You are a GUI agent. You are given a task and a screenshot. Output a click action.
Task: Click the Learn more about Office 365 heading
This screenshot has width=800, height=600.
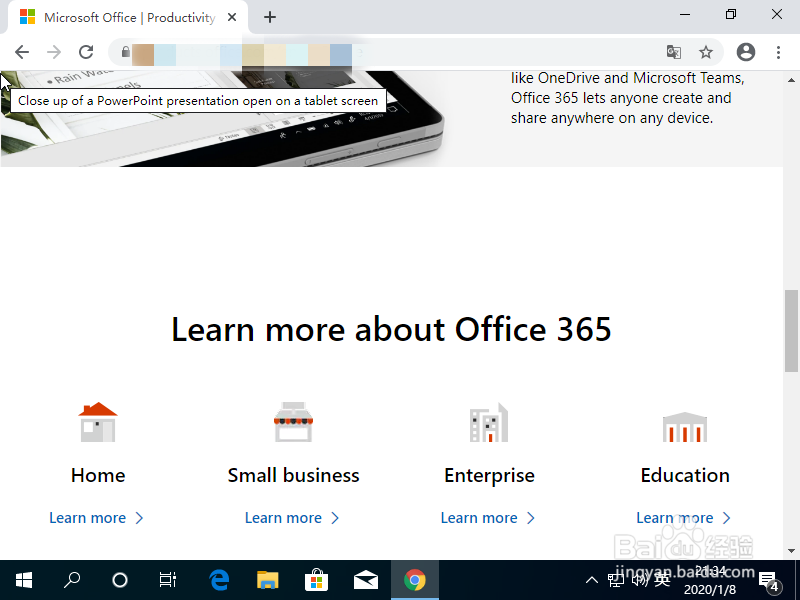point(391,329)
